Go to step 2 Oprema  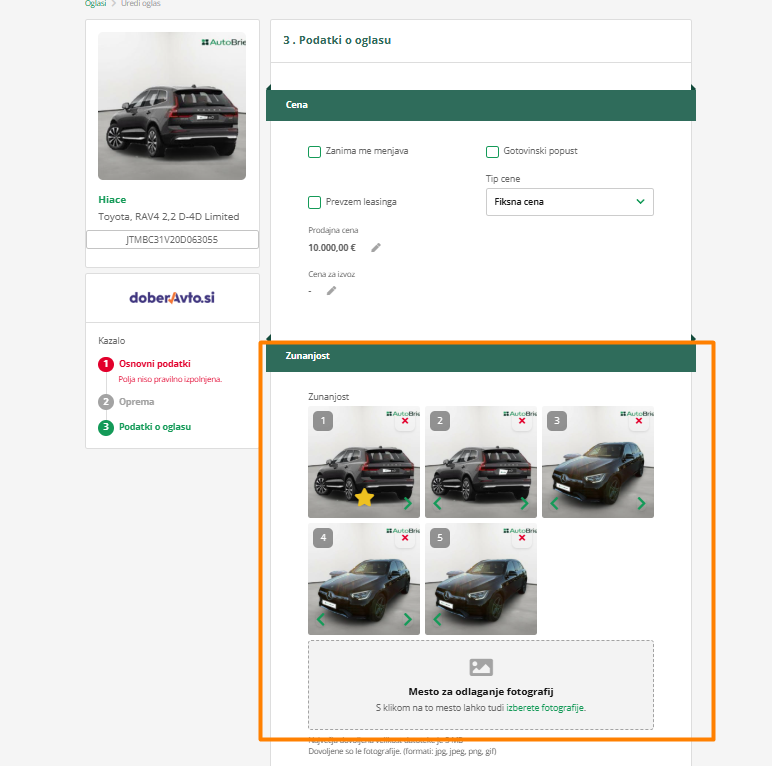tap(136, 402)
